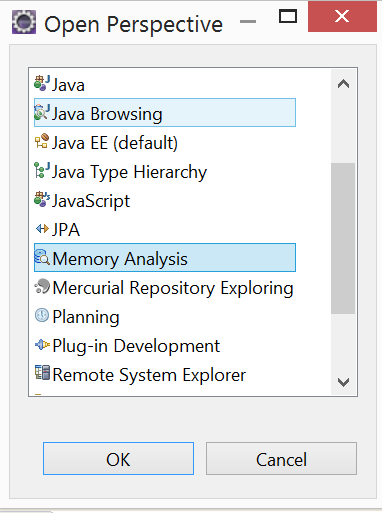The height and width of the screenshot is (513, 382).
Task: Click the Remote System Explorer icon
Action: pos(42,373)
